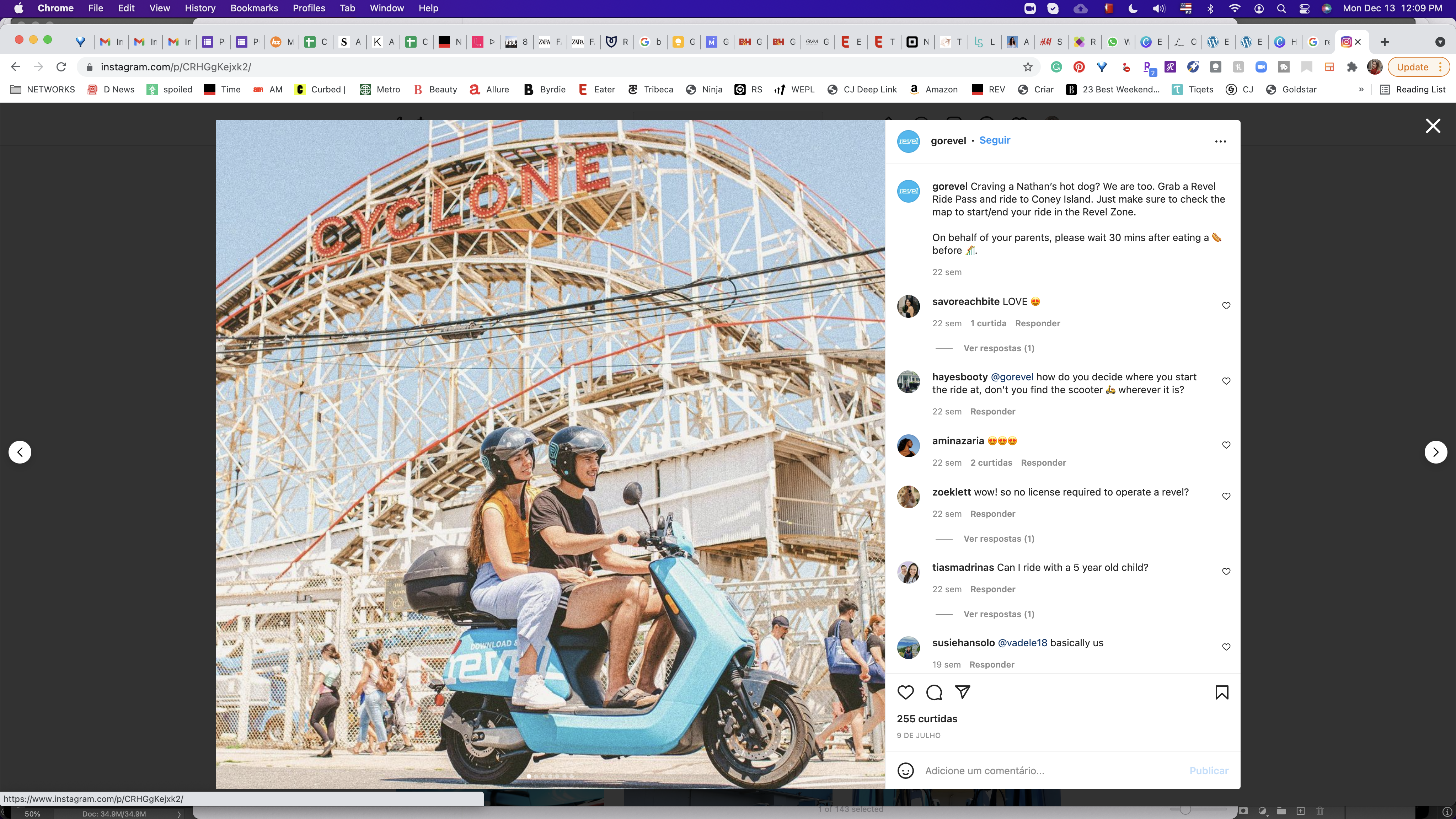This screenshot has height=819, width=1456.
Task: Expand replies under savoreachbite's comment
Action: tap(999, 348)
